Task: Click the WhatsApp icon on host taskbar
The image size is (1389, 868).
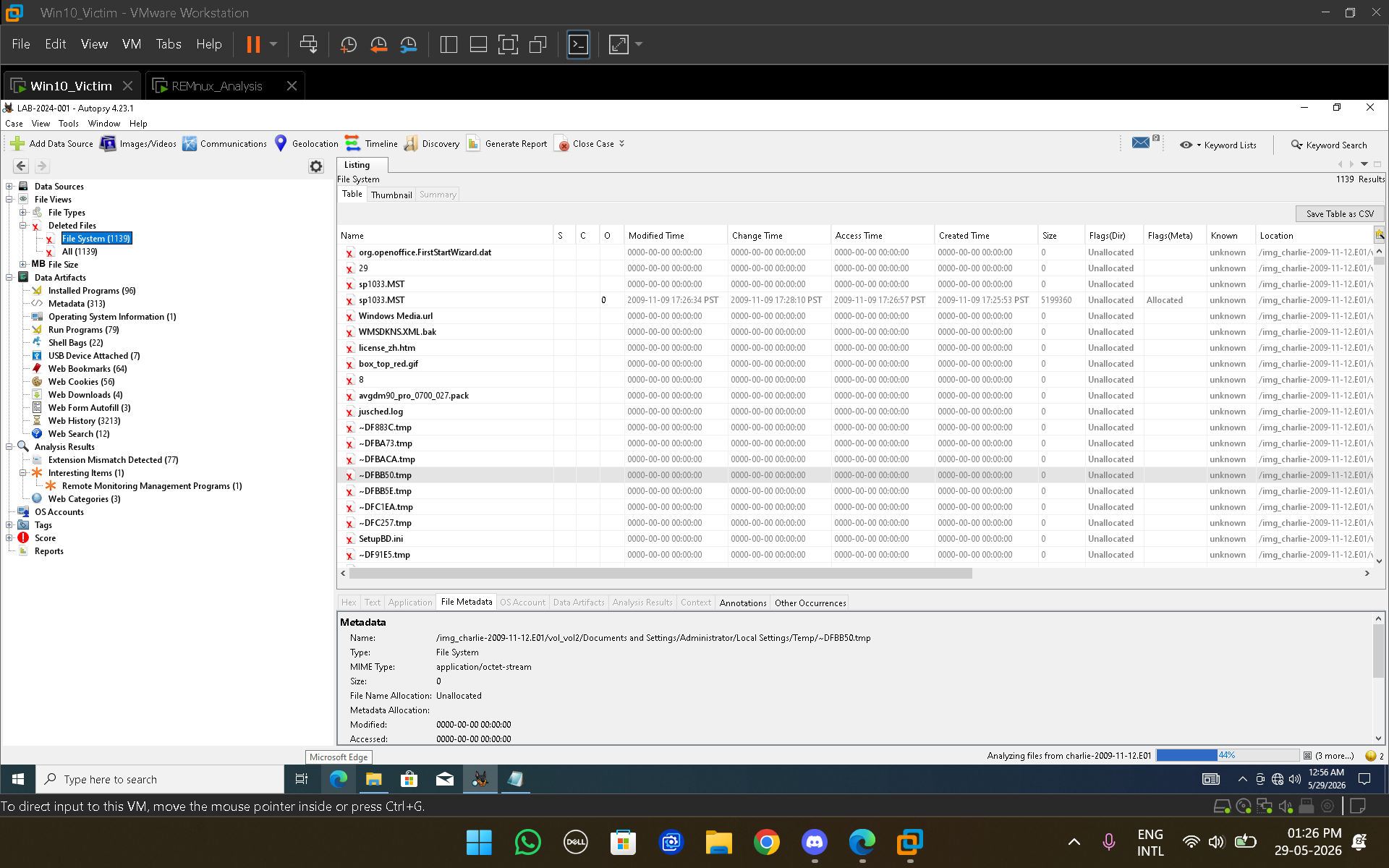Action: point(528,842)
